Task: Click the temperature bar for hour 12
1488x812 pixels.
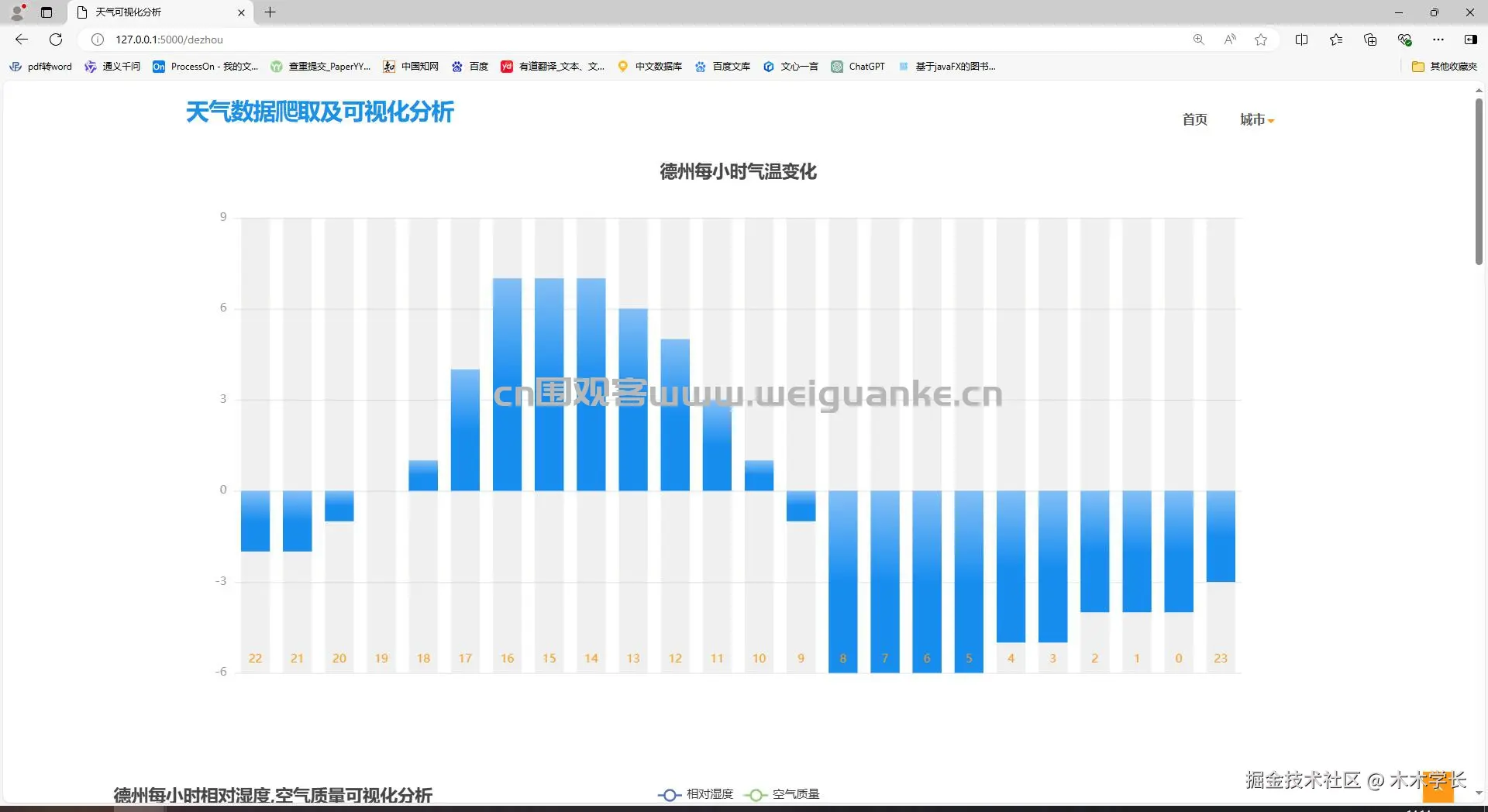Action: (x=675, y=415)
